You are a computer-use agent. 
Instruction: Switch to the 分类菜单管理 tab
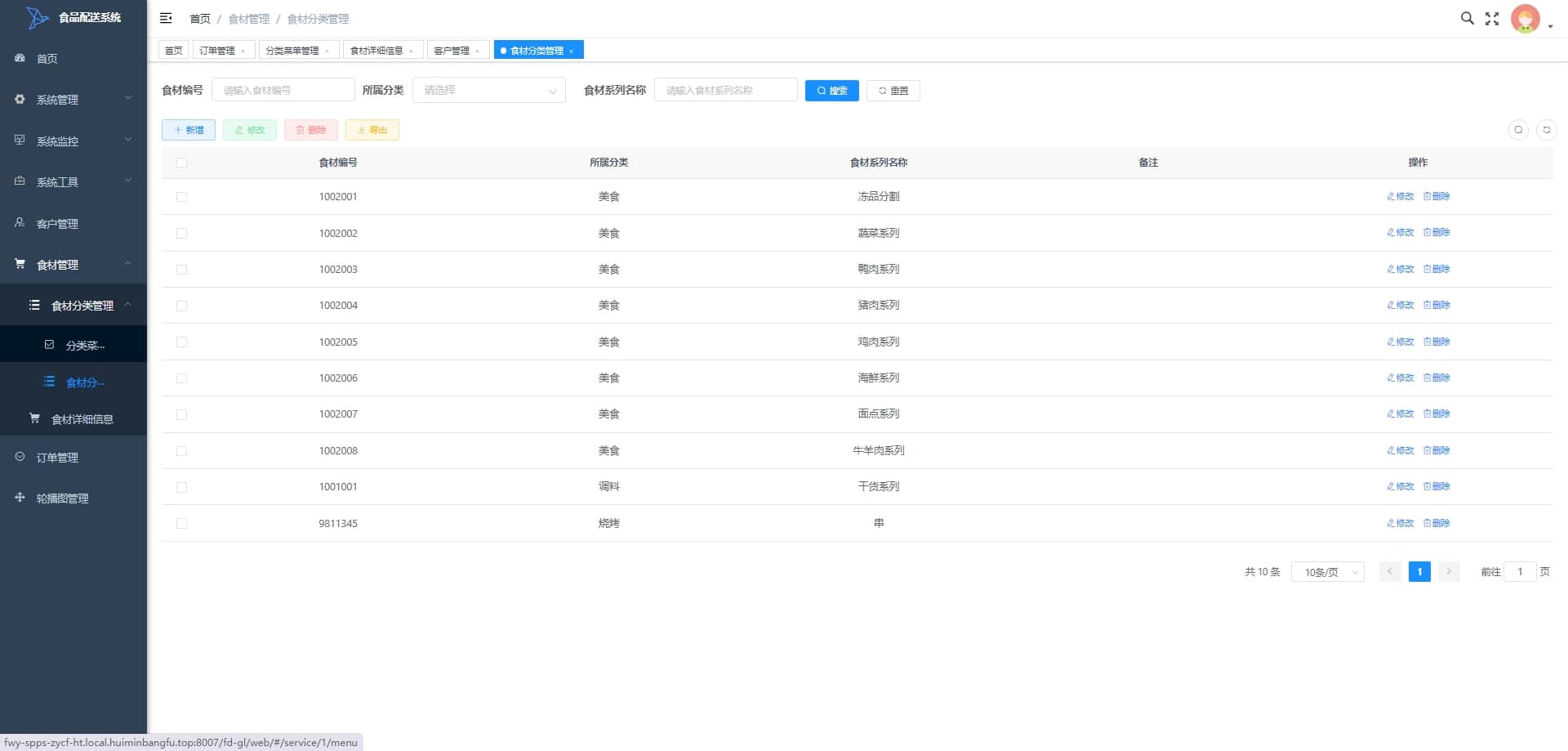292,51
